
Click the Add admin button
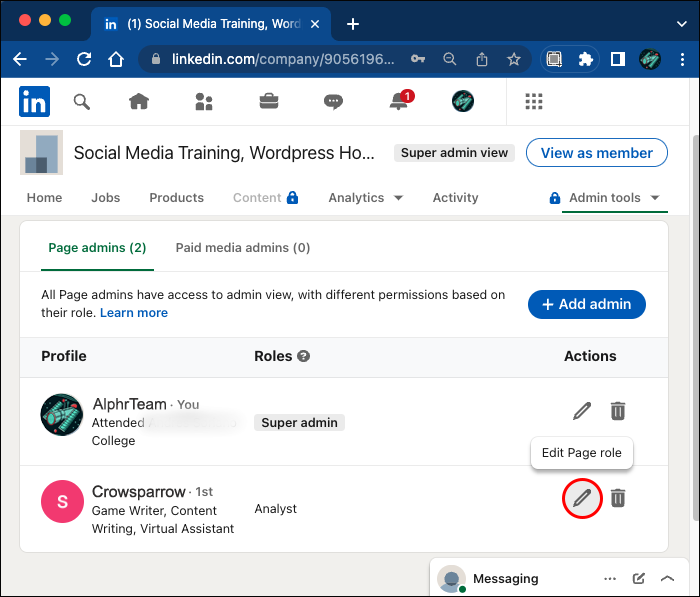586,304
